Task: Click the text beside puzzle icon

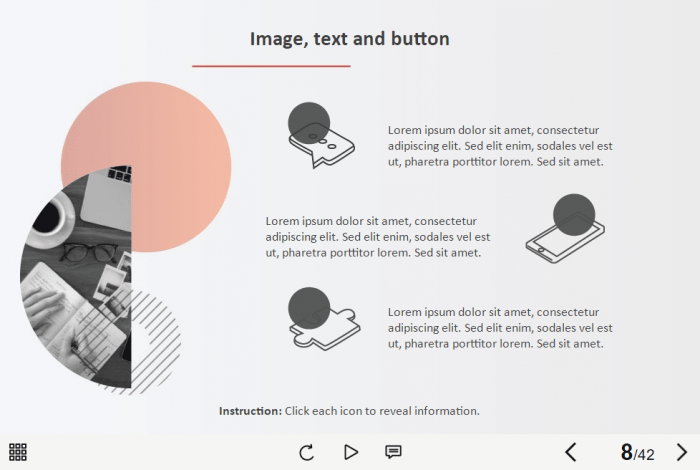Action: click(x=500, y=328)
